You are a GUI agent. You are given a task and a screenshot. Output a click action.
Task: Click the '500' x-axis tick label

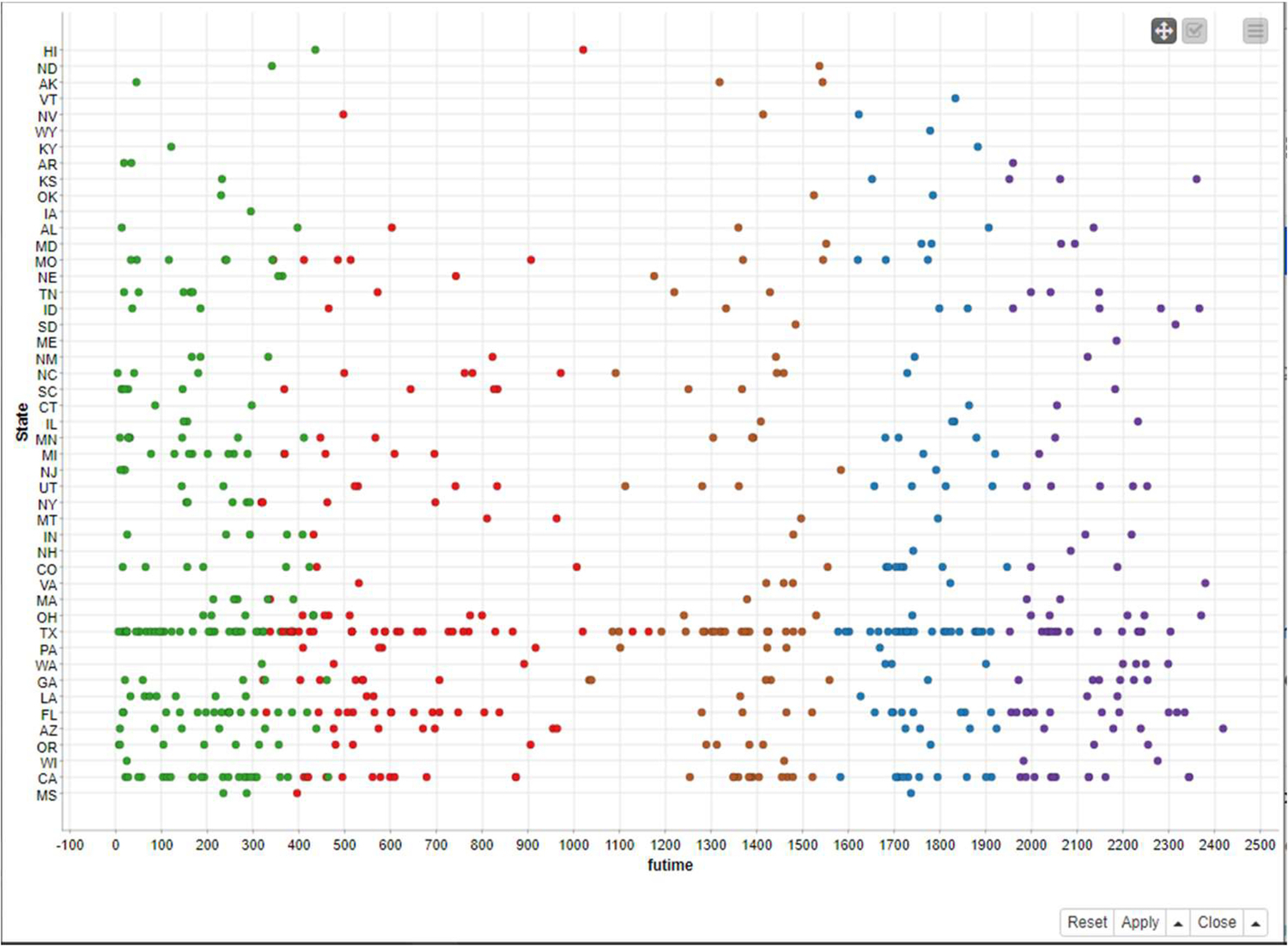pos(344,846)
